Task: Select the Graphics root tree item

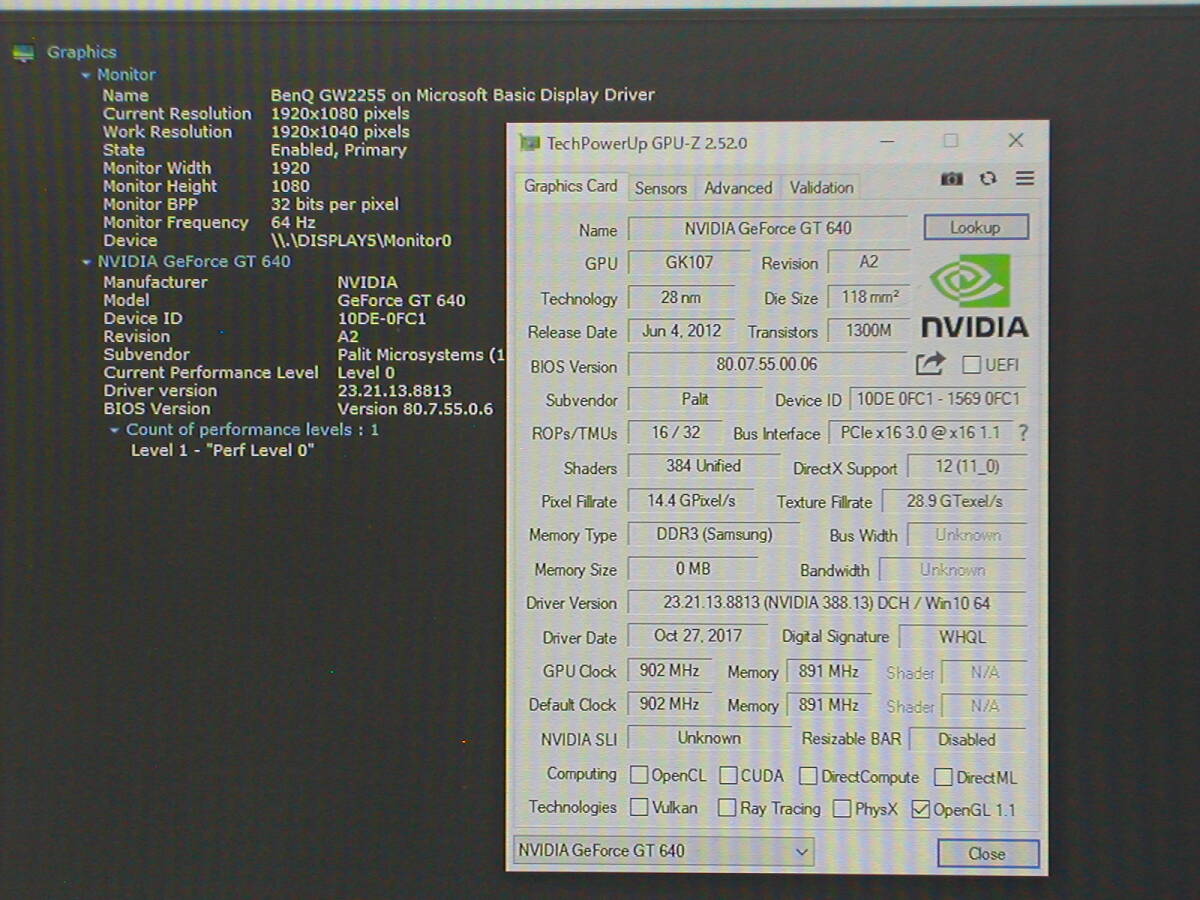Action: (82, 53)
